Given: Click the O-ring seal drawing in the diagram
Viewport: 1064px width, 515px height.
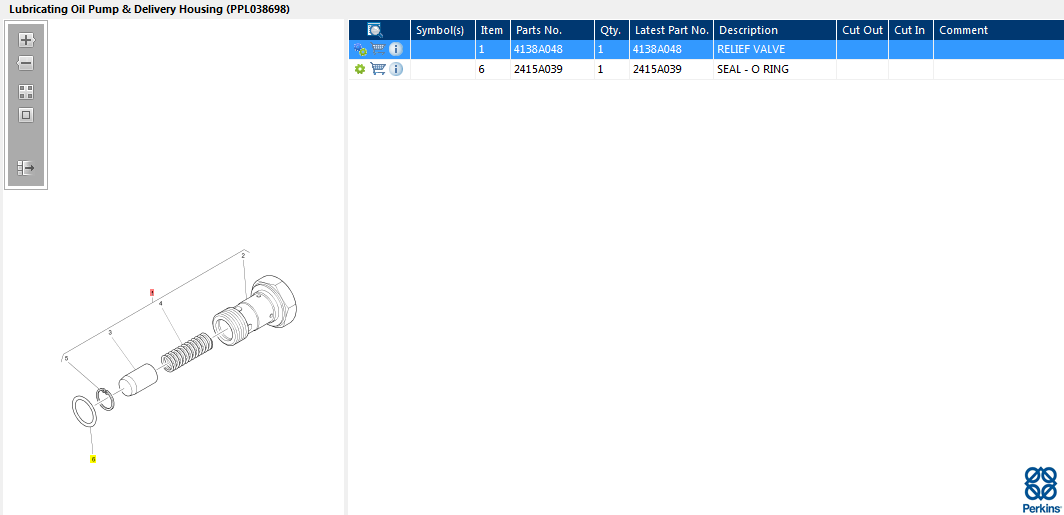Looking at the screenshot, I should (x=84, y=411).
